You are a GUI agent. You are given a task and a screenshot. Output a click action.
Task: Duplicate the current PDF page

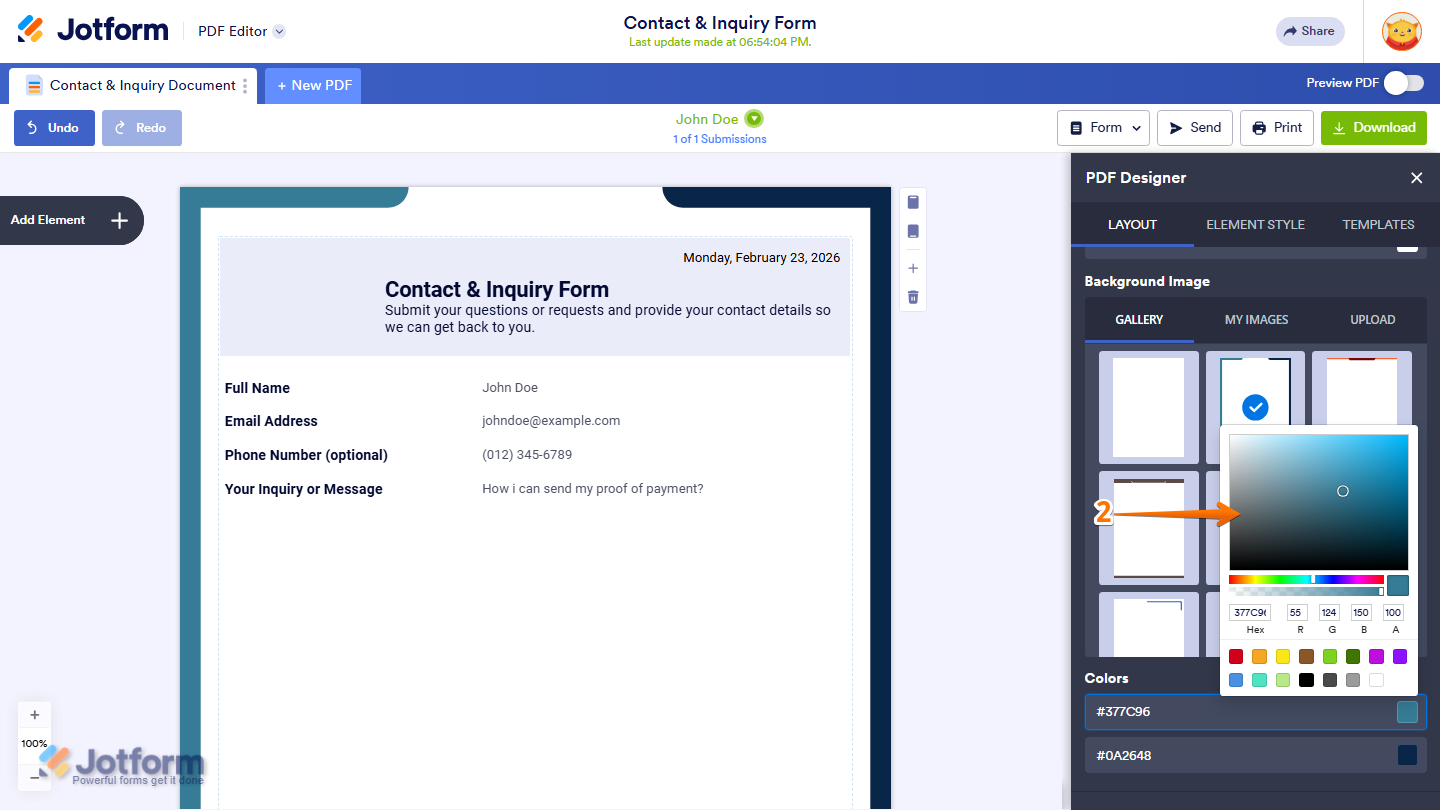[x=912, y=201]
